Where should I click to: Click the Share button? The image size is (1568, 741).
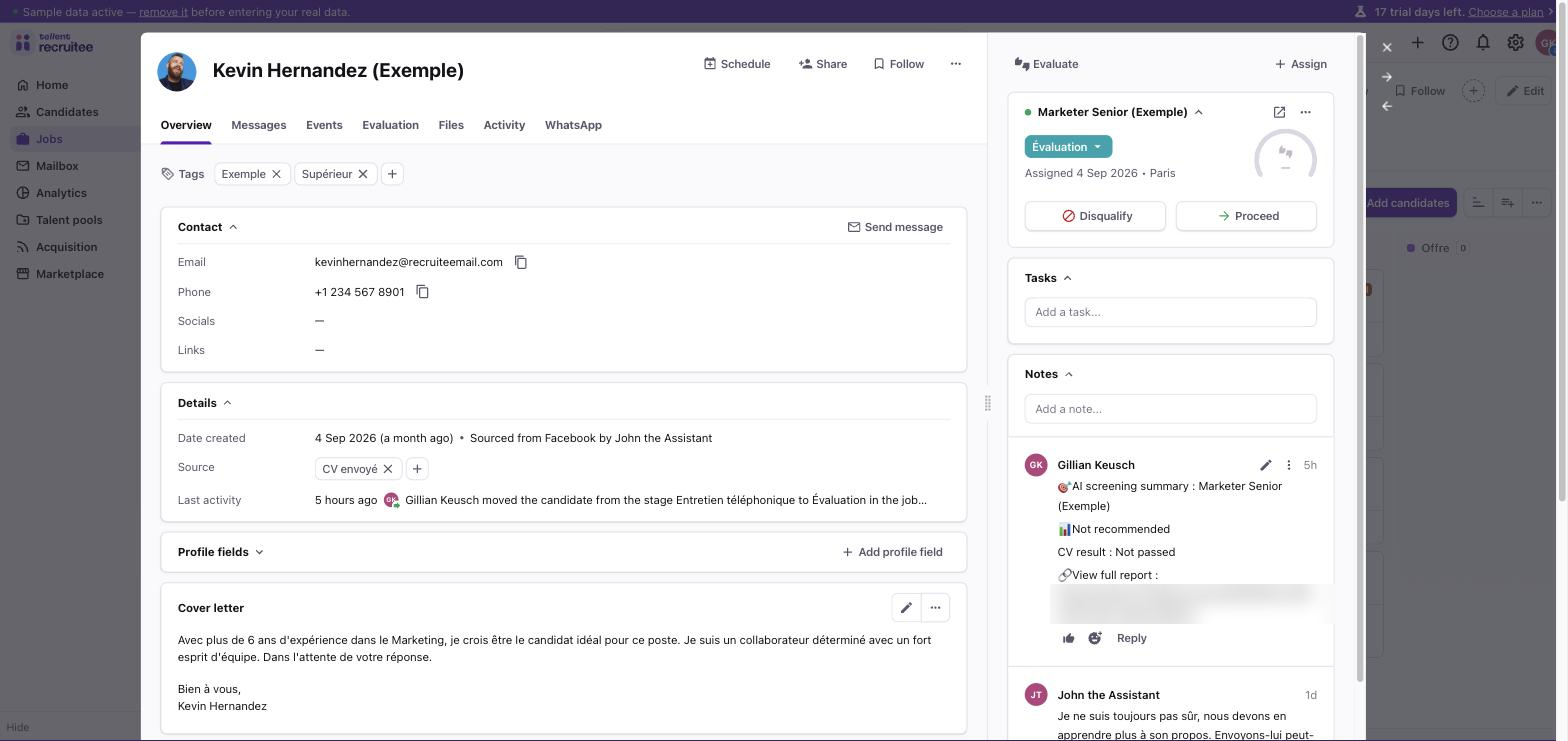823,64
